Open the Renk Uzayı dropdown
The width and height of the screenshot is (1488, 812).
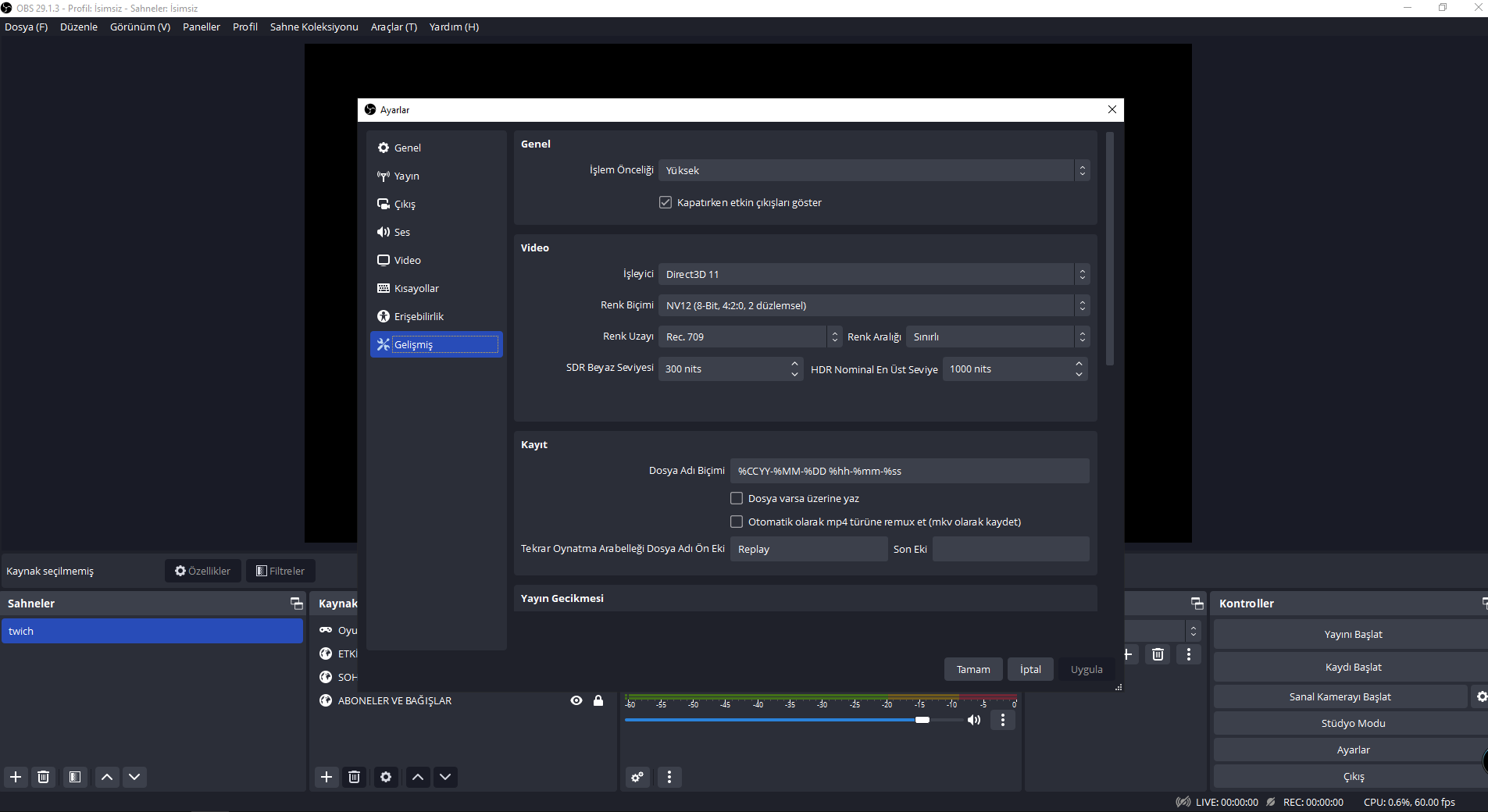click(750, 337)
